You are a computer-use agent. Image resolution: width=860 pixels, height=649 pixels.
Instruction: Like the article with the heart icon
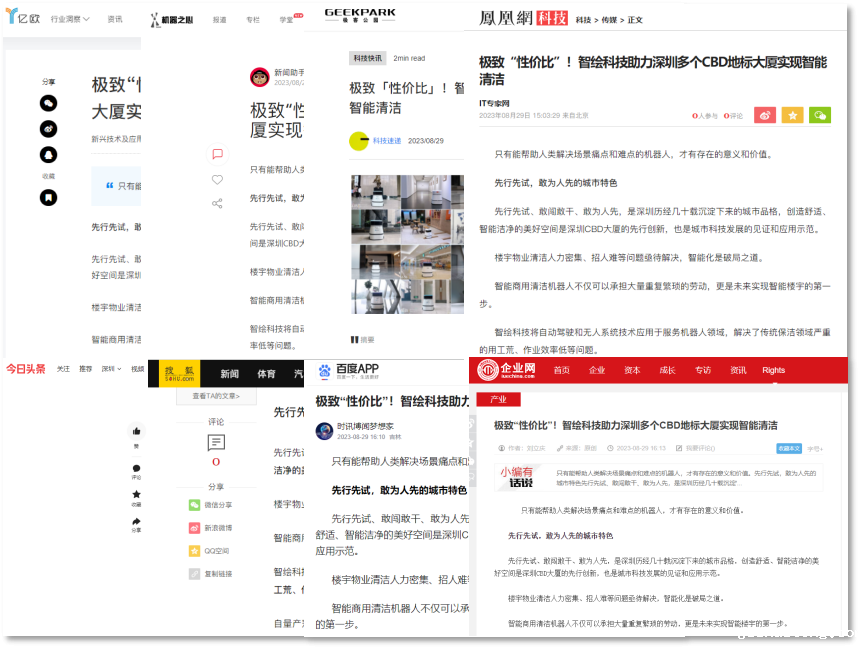tap(217, 179)
